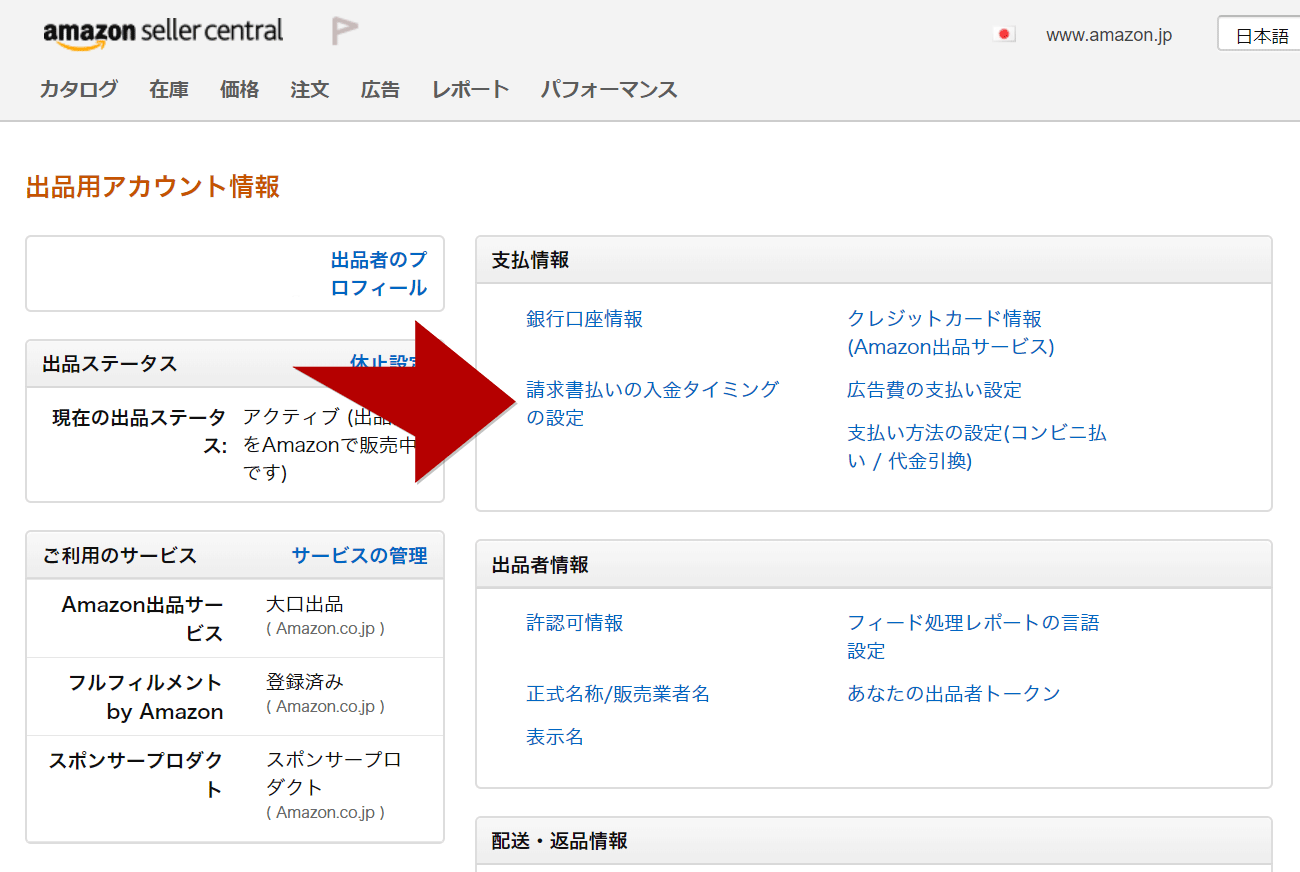The height and width of the screenshot is (872, 1300).
Task: Open the パフォーマンス menu
Action: (x=609, y=89)
